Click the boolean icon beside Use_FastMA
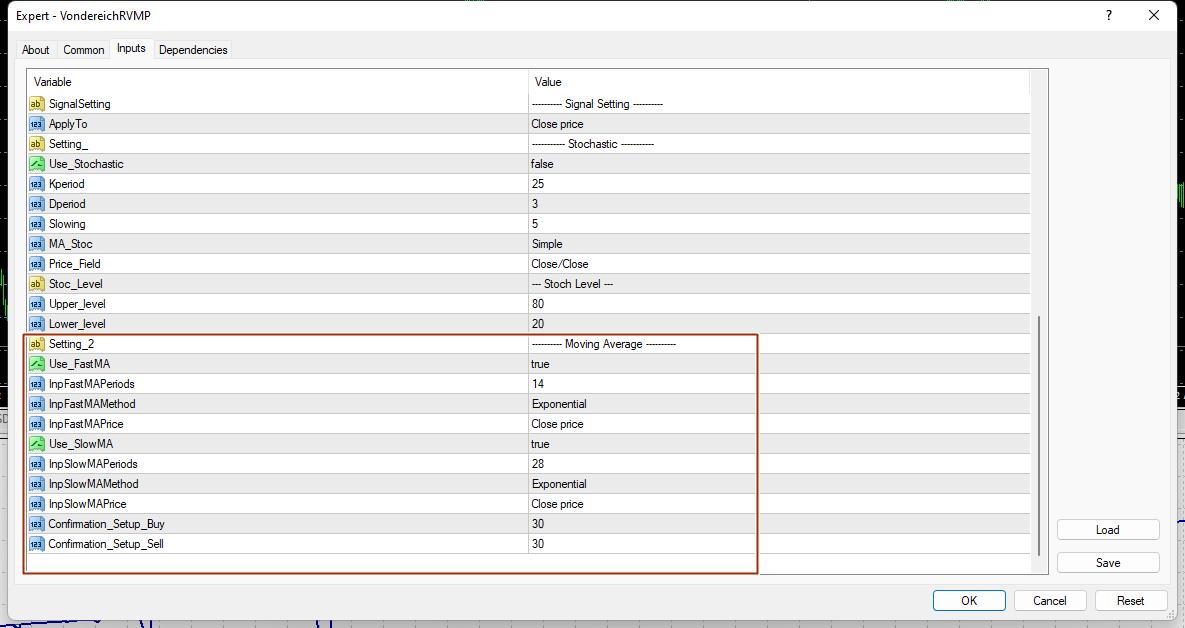Viewport: 1185px width, 628px height. [37, 364]
